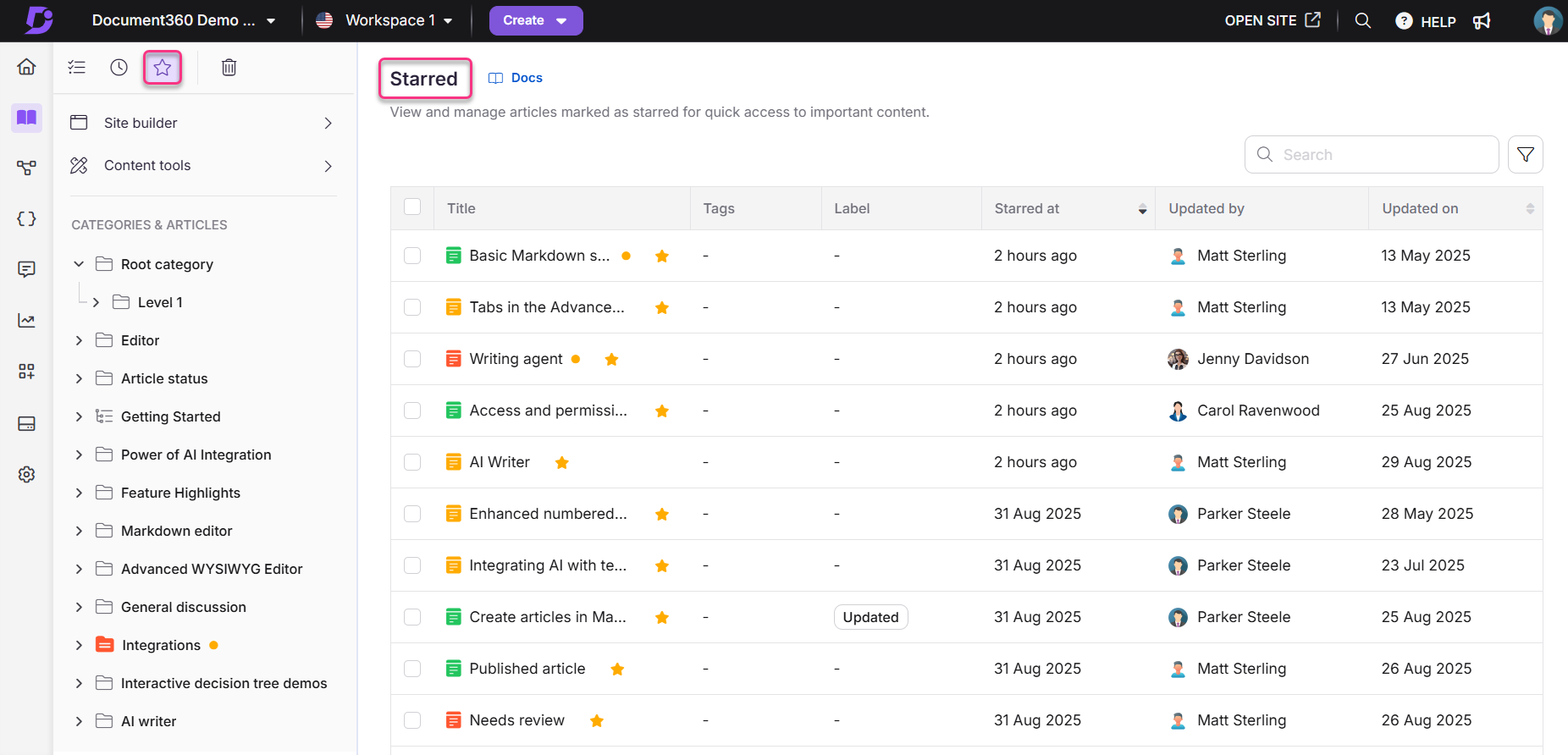Check Access and permissi row checkbox

(412, 411)
